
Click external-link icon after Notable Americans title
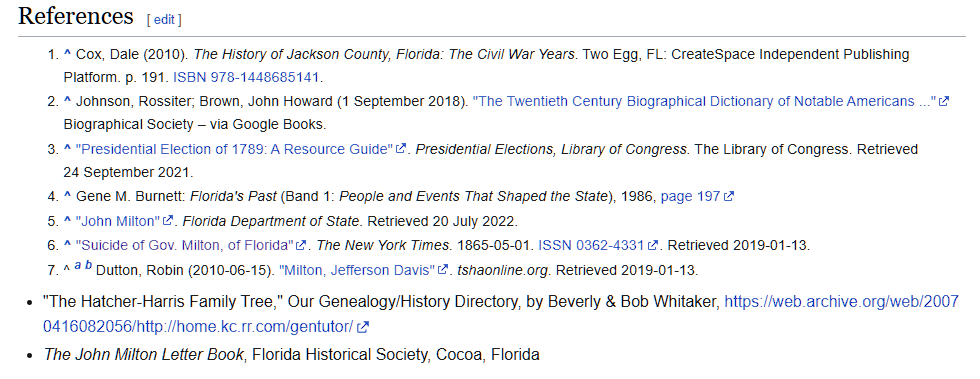tap(944, 101)
